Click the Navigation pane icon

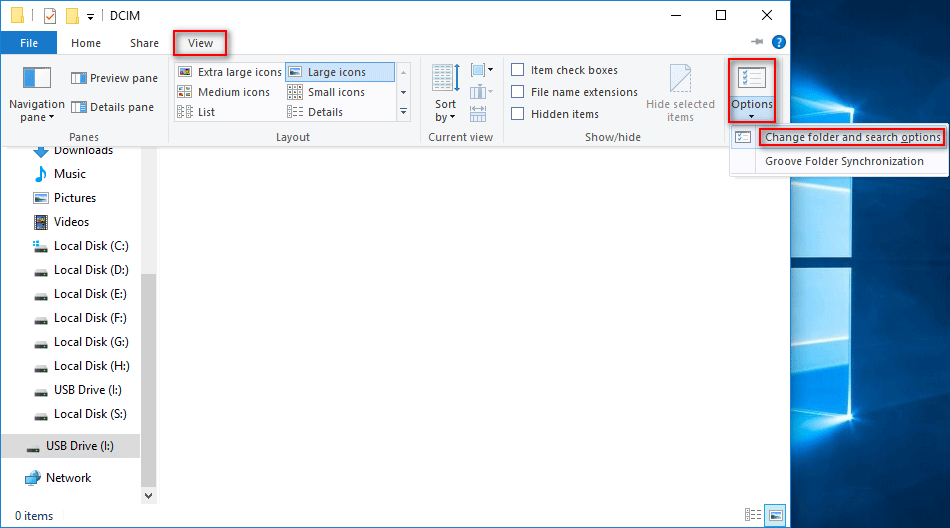37,79
